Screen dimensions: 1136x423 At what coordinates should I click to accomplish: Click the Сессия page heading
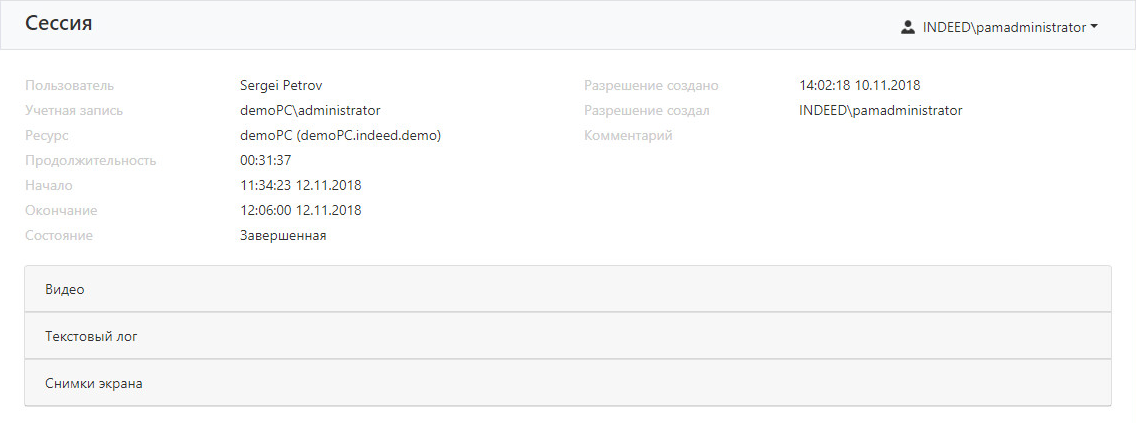[x=59, y=24]
